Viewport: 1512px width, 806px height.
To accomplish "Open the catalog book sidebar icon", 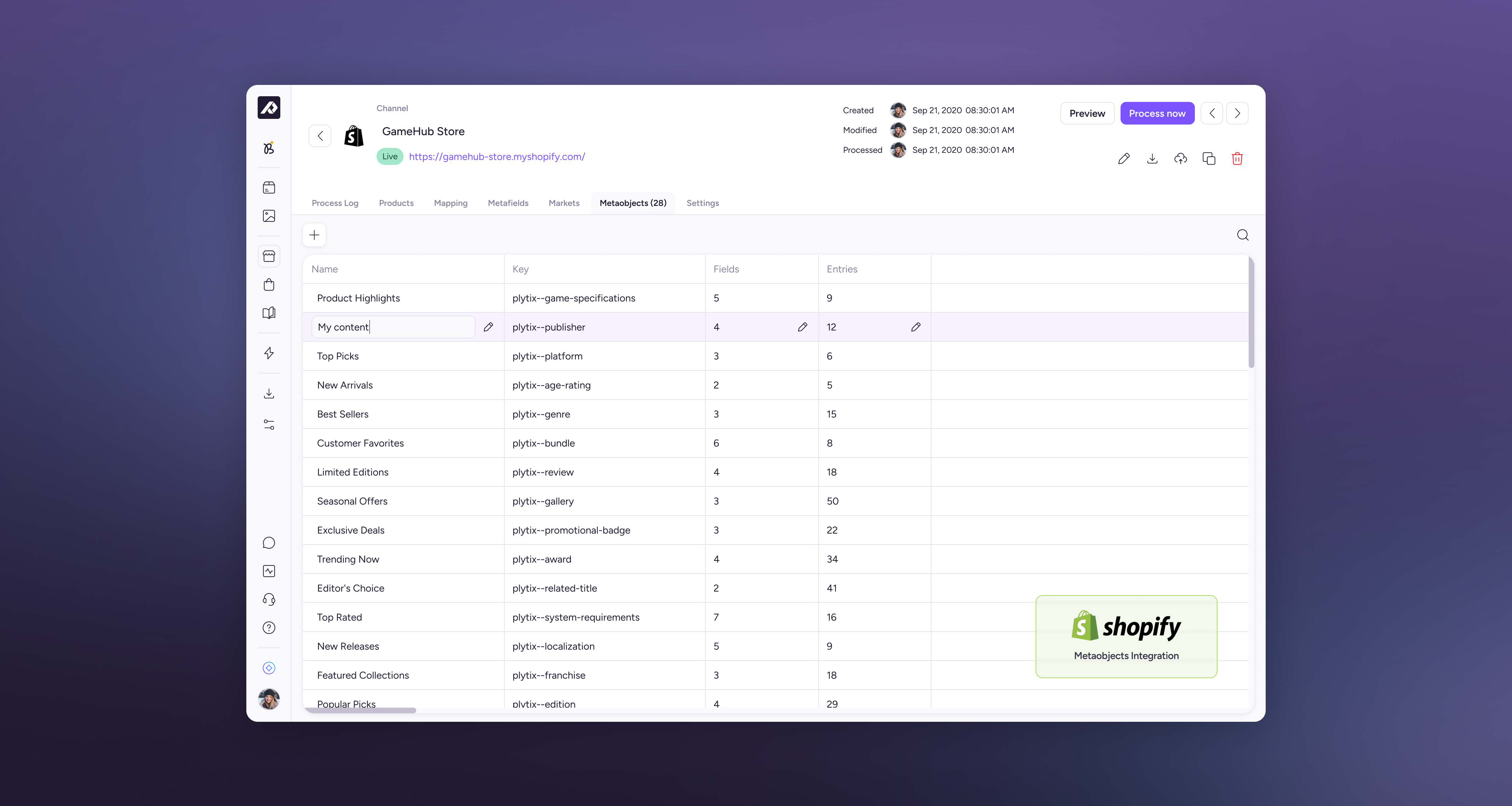I will [x=269, y=313].
